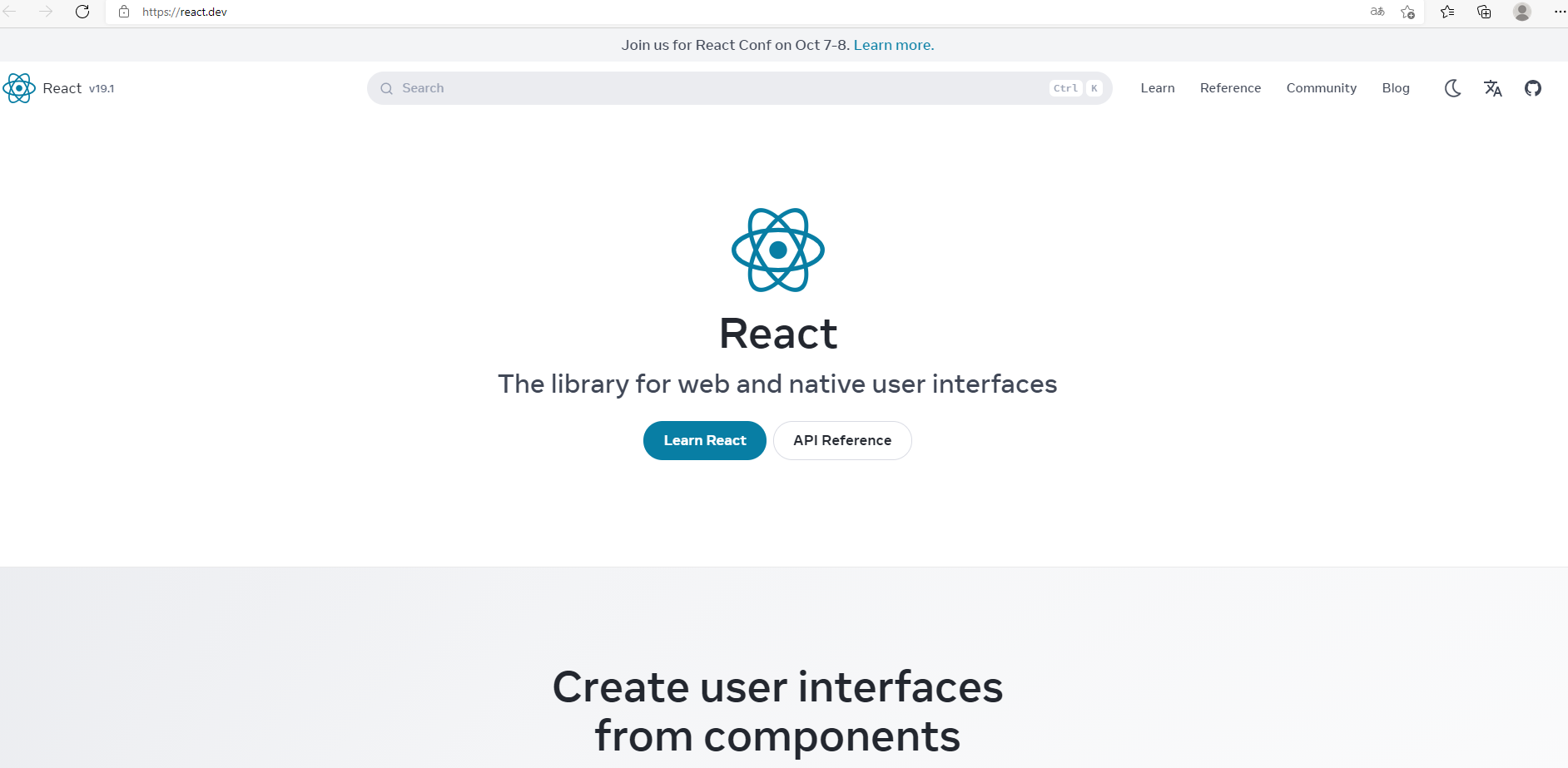Image resolution: width=1568 pixels, height=768 pixels.
Task: Open the browser read aloud/translate icon
Action: tap(1377, 12)
